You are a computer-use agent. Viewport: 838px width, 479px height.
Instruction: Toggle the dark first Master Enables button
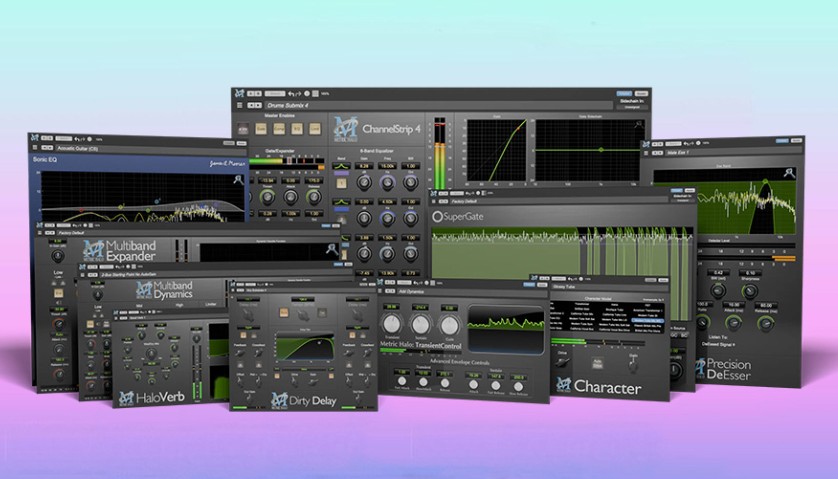pos(243,129)
